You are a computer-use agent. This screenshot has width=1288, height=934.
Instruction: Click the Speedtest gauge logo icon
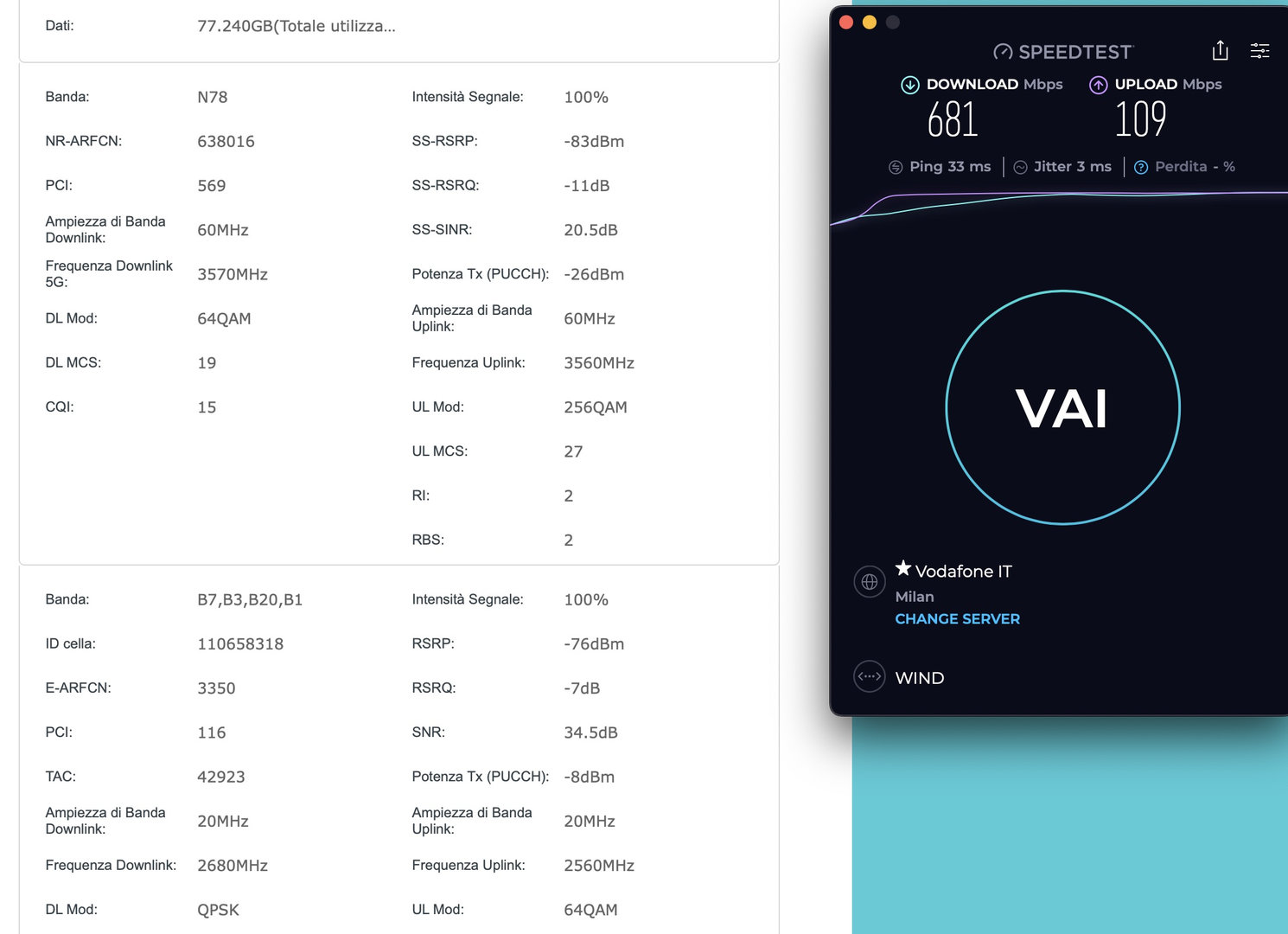(1003, 52)
